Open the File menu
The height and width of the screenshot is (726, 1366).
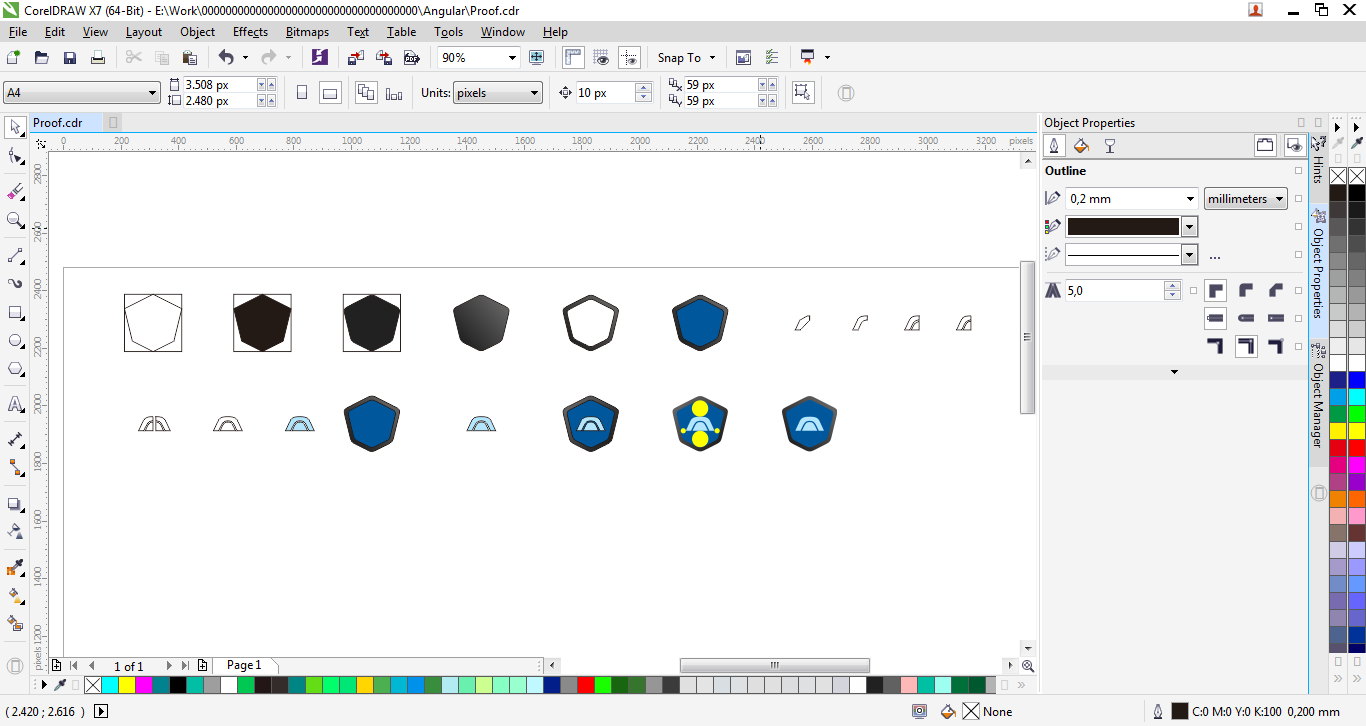click(18, 32)
